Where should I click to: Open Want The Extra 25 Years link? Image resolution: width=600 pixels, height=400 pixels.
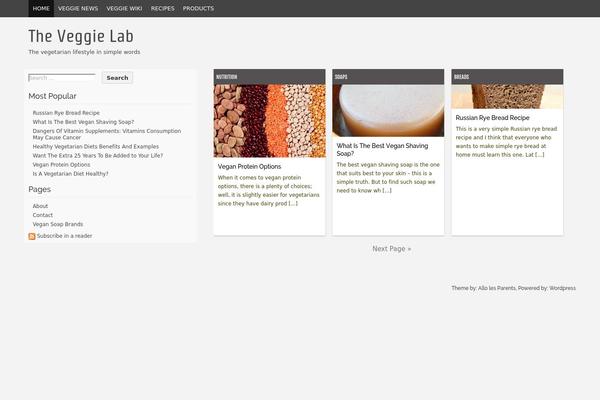point(98,156)
